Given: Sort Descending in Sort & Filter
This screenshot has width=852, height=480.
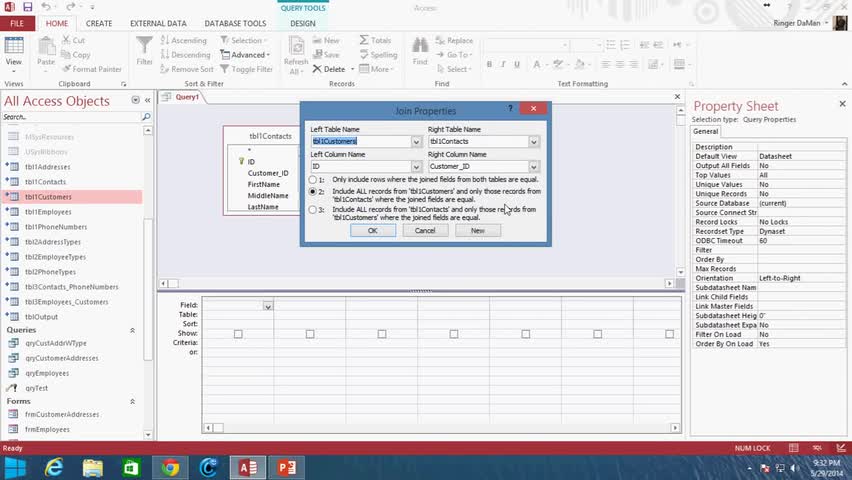Looking at the screenshot, I should tap(185, 55).
